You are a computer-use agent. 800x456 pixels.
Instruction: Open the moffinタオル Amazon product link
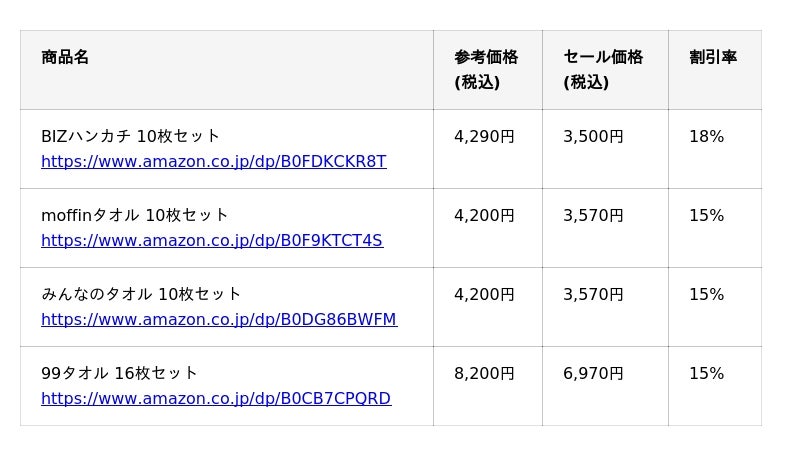coord(211,241)
